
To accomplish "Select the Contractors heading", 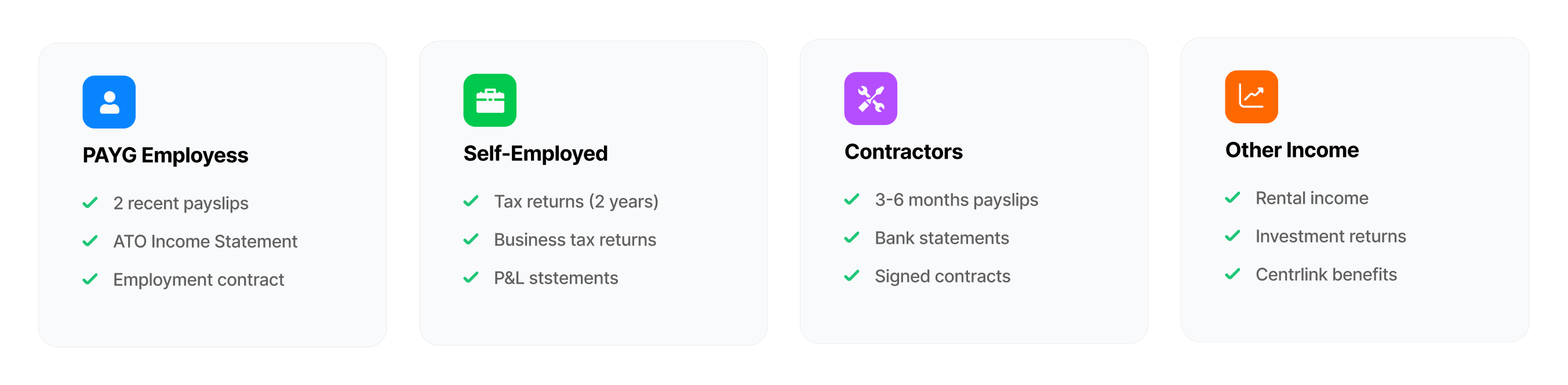I will coord(903,152).
